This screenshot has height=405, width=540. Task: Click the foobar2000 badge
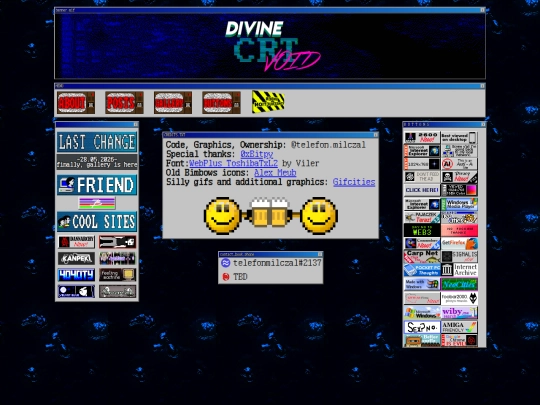[459, 298]
